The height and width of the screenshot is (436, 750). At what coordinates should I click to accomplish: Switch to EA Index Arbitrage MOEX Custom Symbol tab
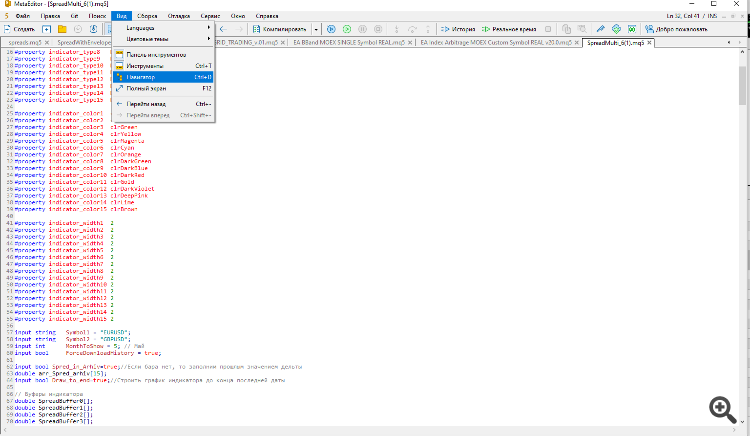point(496,43)
